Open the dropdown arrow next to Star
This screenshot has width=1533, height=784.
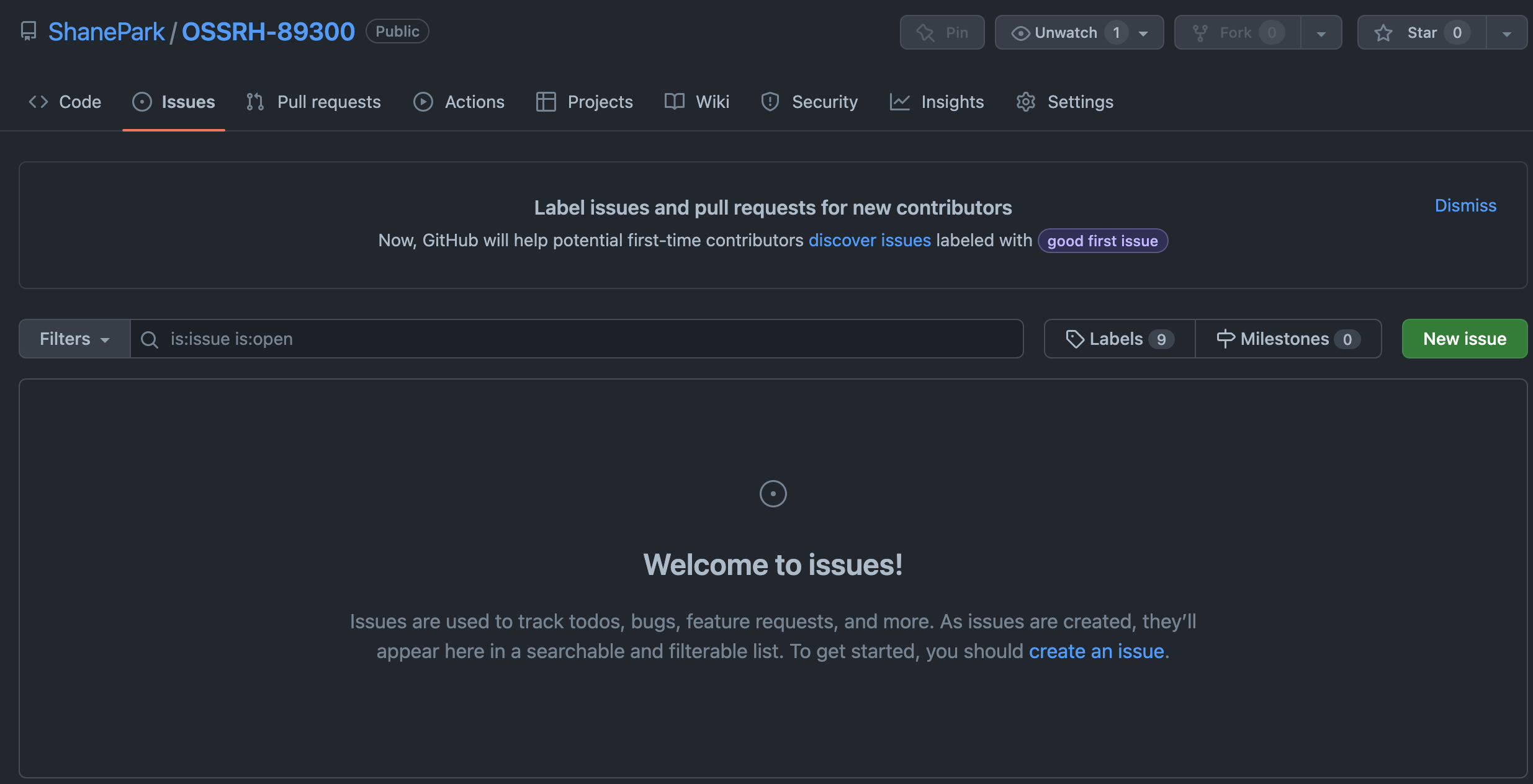[x=1506, y=33]
